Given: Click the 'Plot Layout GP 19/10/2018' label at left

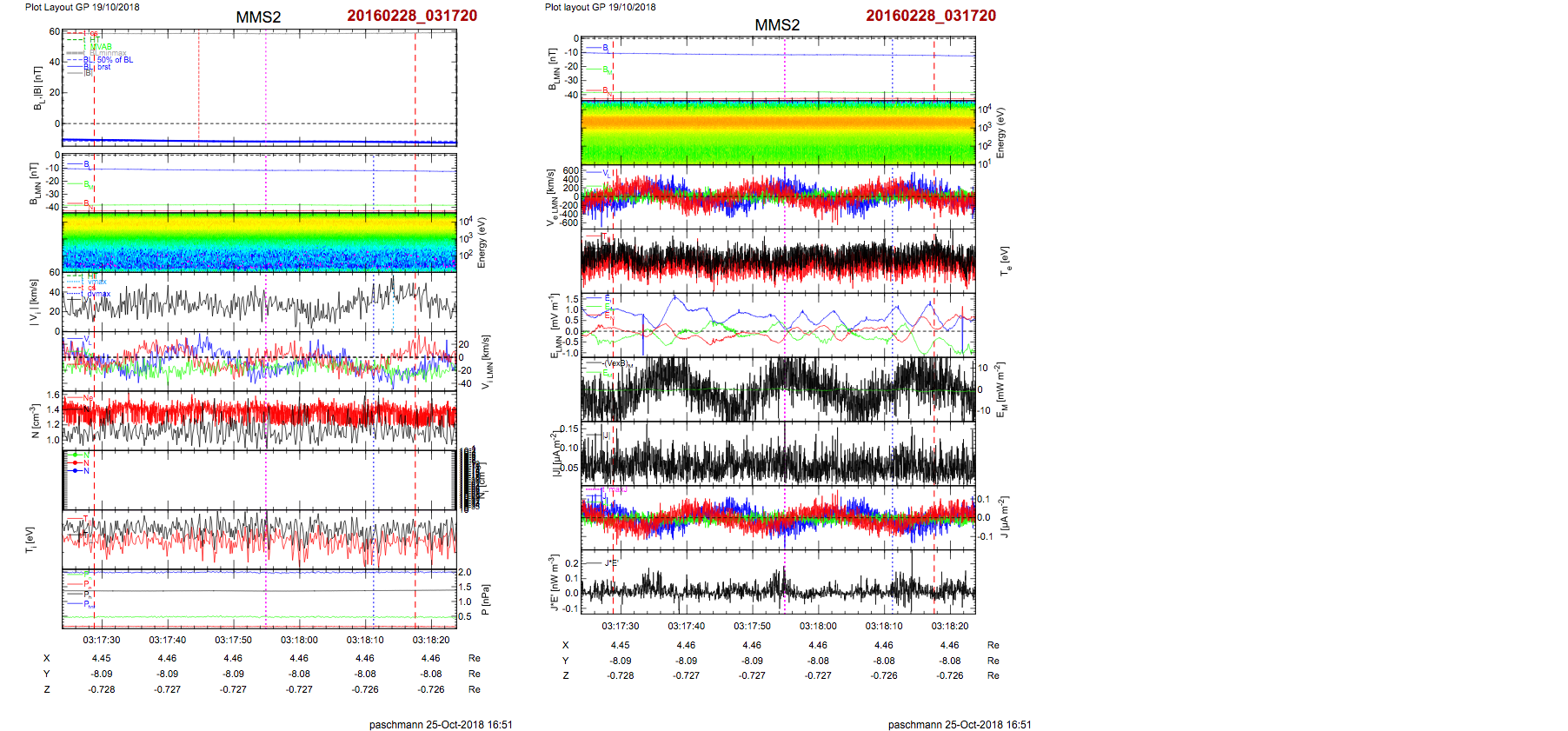Looking at the screenshot, I should tap(82, 7).
